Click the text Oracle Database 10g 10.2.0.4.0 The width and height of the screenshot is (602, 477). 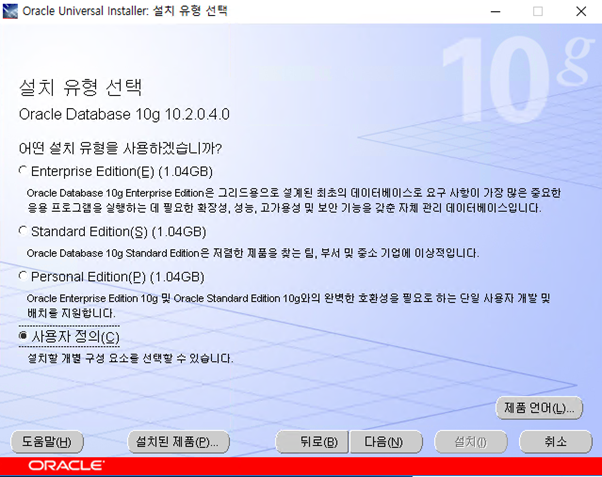[x=124, y=114]
